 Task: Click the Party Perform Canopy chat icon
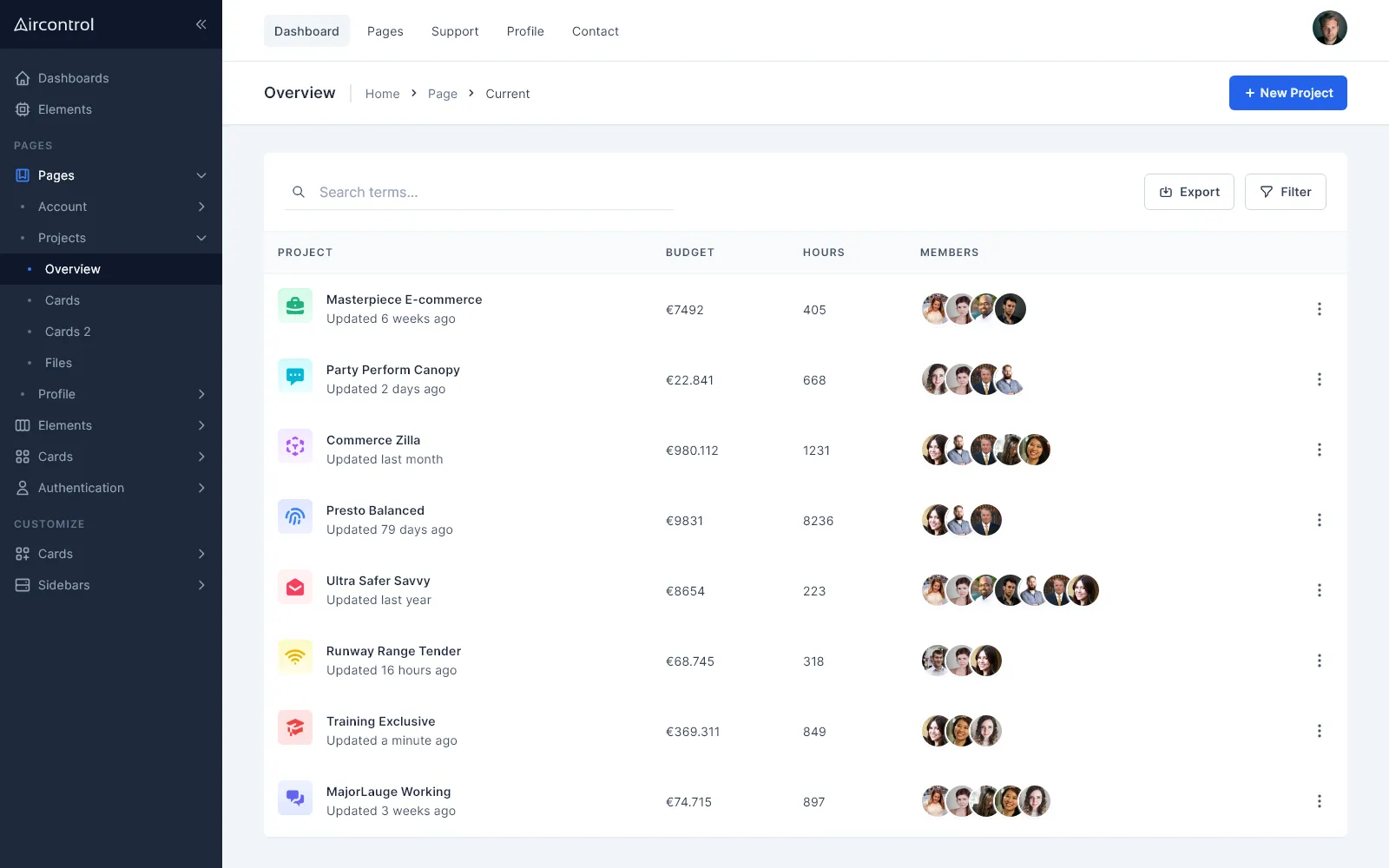click(x=295, y=376)
